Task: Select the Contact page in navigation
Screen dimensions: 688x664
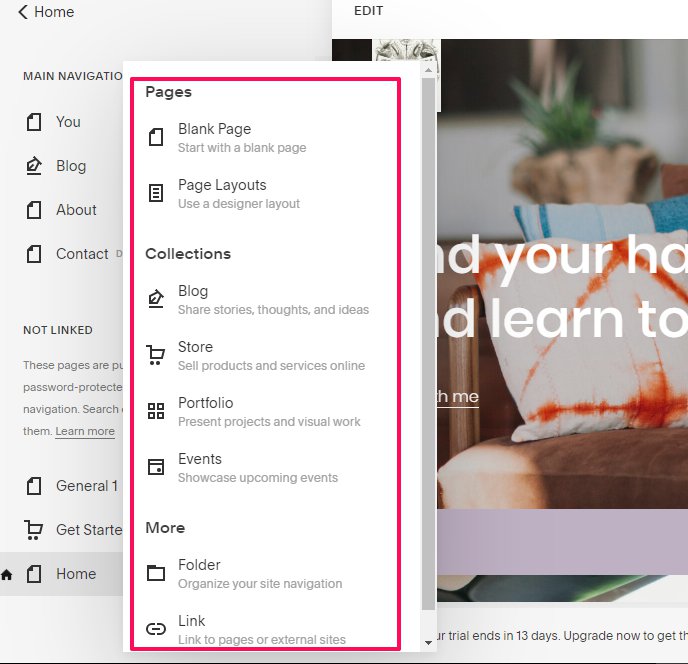Action: click(82, 254)
